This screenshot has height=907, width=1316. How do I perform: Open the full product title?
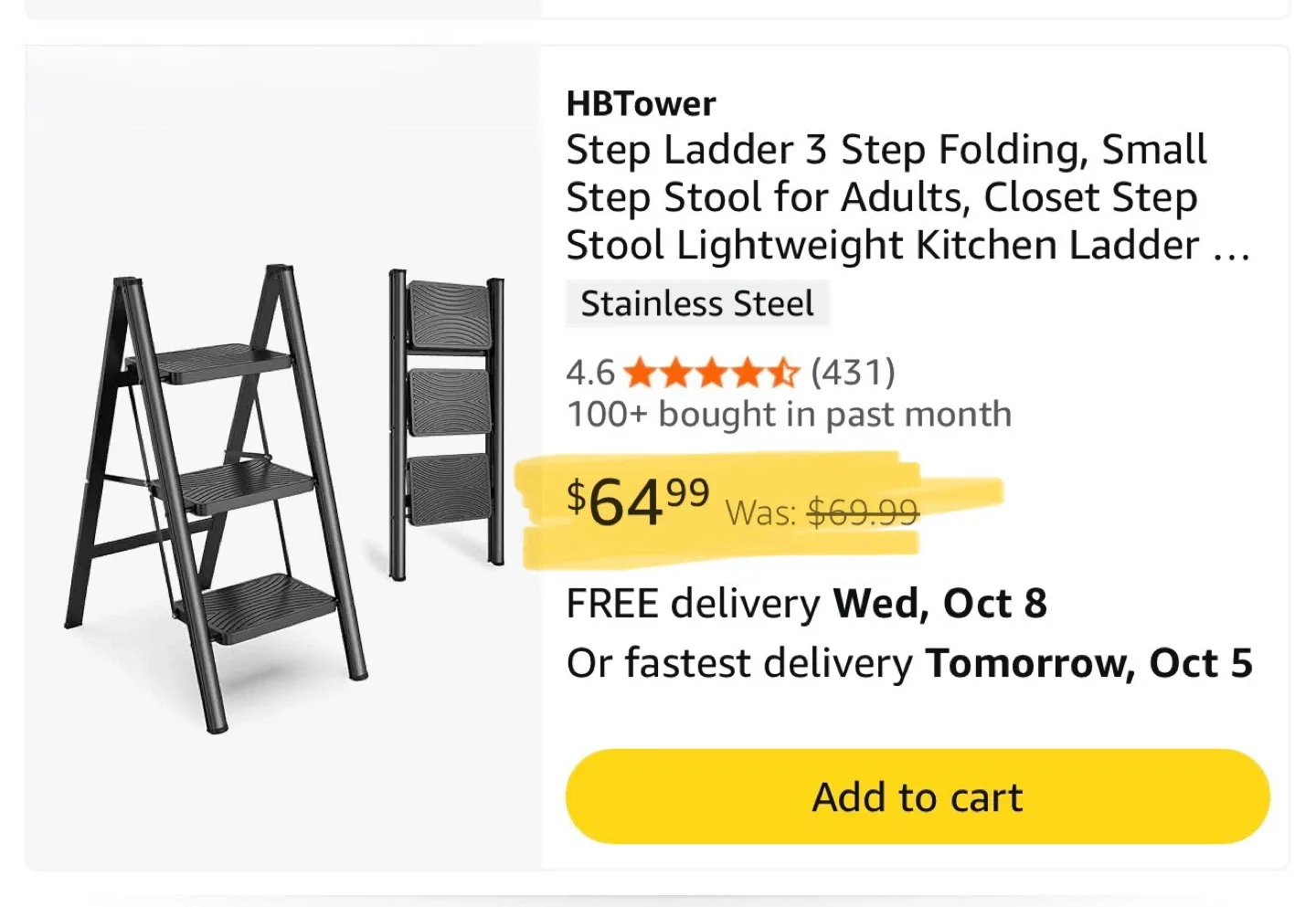click(x=885, y=196)
